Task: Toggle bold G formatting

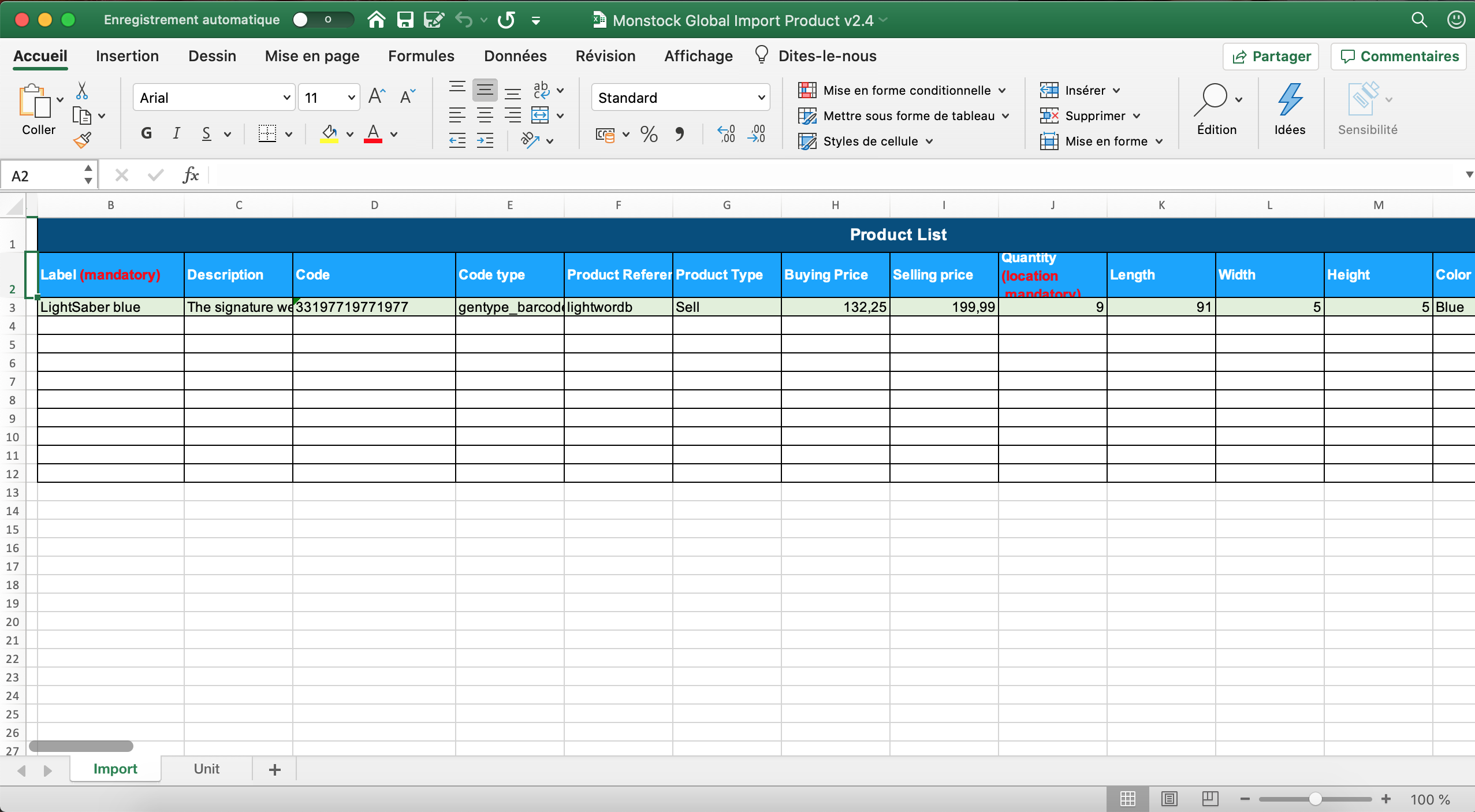Action: pyautogui.click(x=146, y=134)
